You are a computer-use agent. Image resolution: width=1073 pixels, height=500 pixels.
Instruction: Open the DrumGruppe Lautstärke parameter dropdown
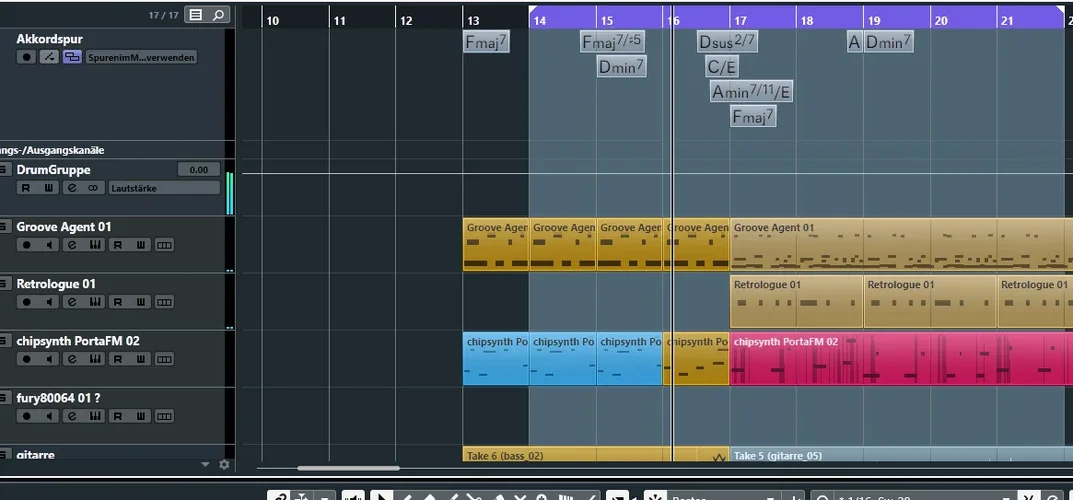click(x=163, y=188)
